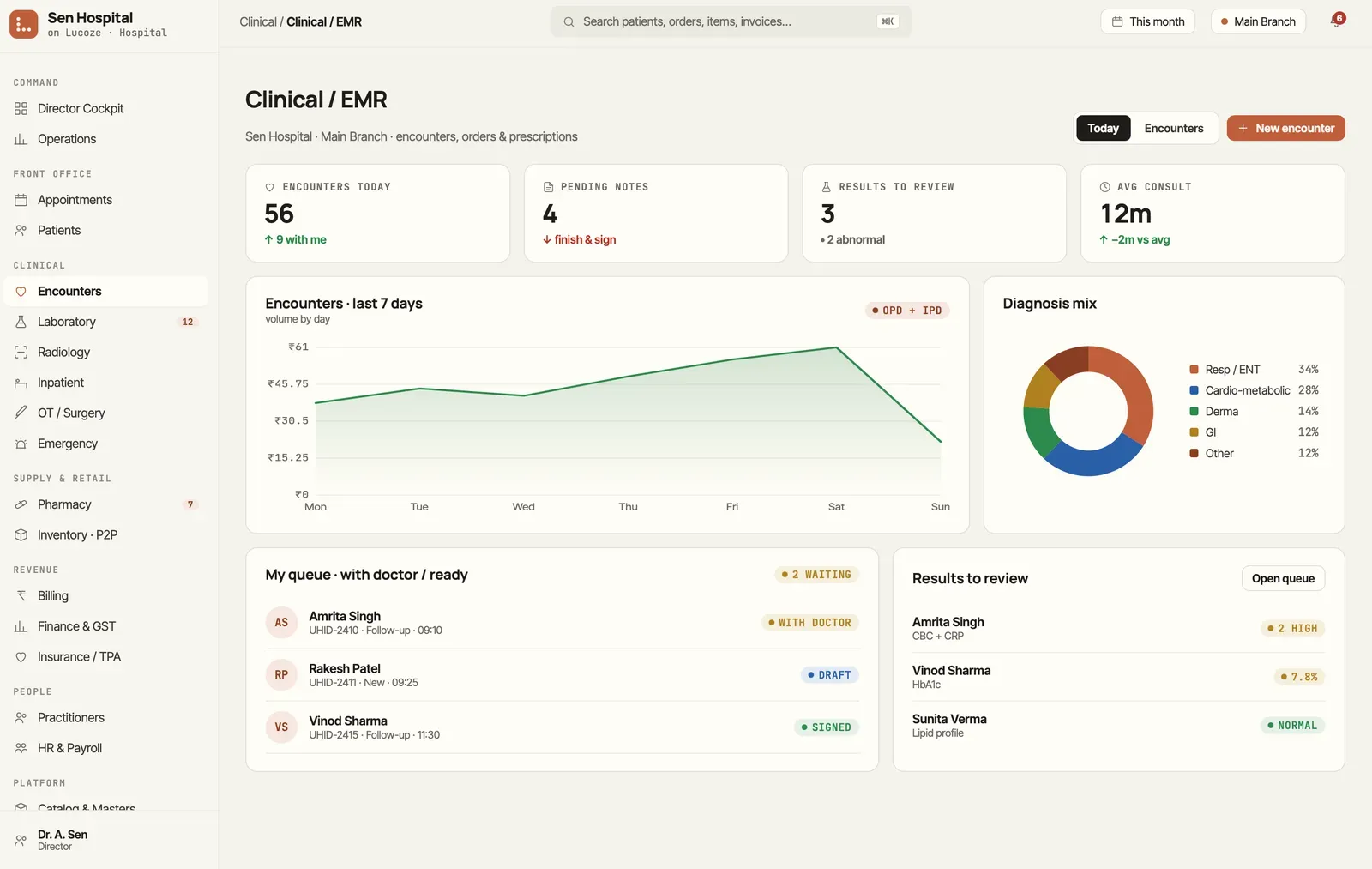Click the search magnifier icon

coord(569,21)
